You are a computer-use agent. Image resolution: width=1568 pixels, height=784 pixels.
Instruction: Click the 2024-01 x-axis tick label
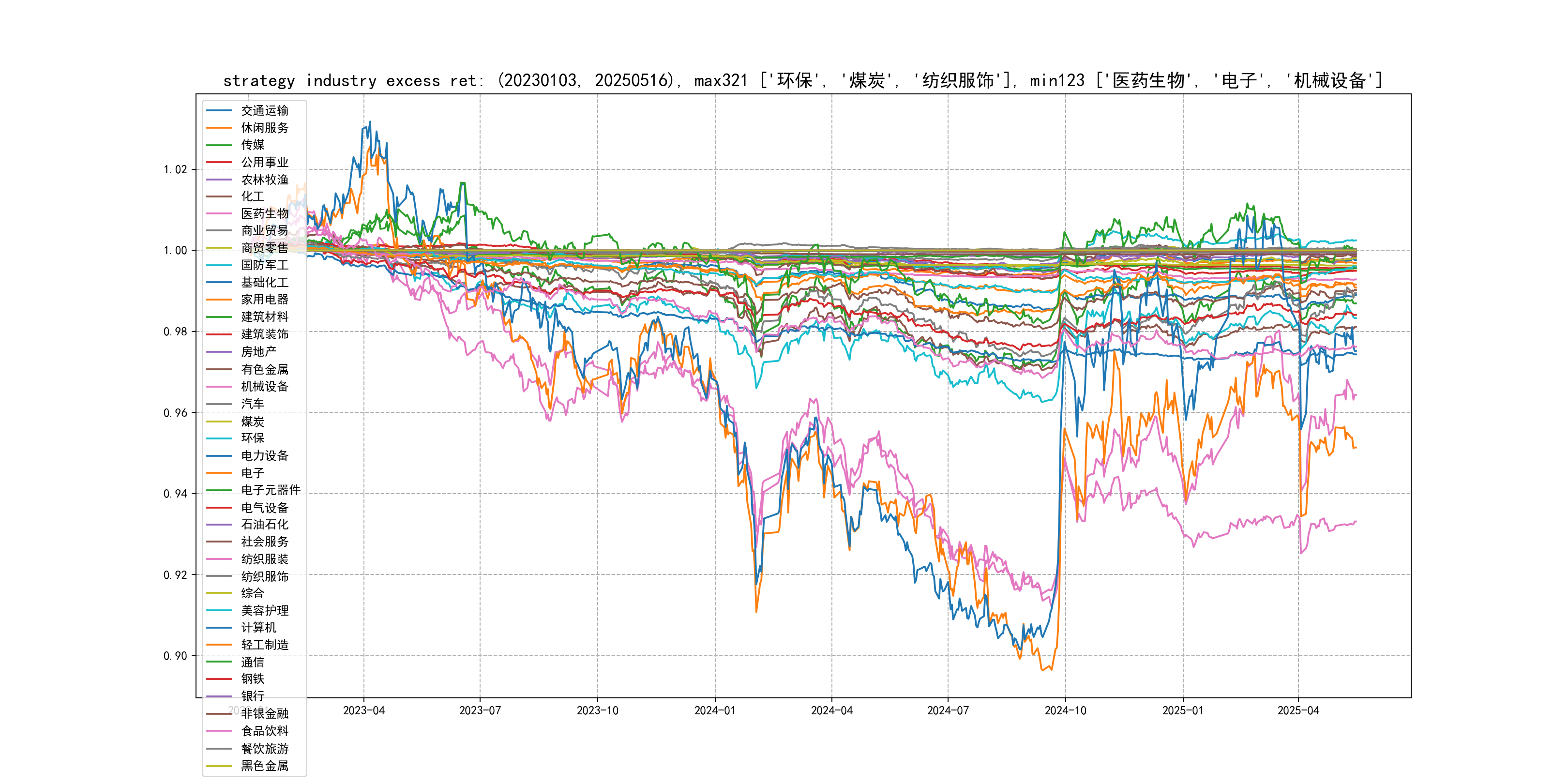(715, 711)
